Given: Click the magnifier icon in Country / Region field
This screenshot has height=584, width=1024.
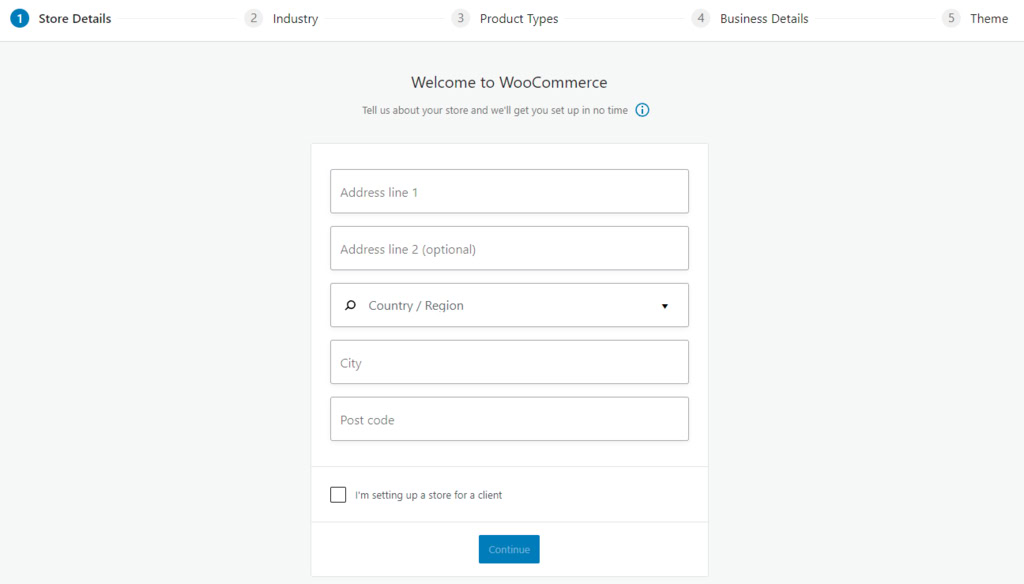Looking at the screenshot, I should pyautogui.click(x=351, y=304).
